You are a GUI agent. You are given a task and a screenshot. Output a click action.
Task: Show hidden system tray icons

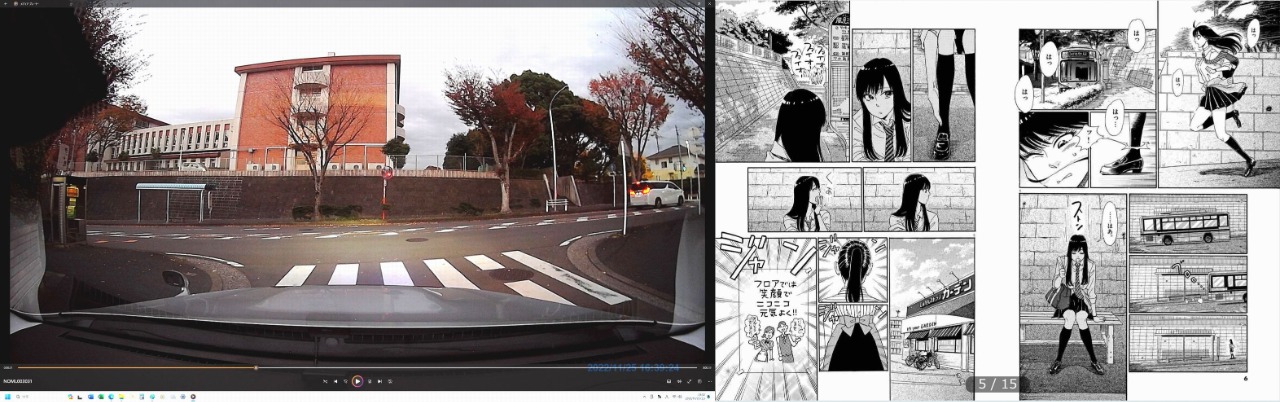pos(644,397)
